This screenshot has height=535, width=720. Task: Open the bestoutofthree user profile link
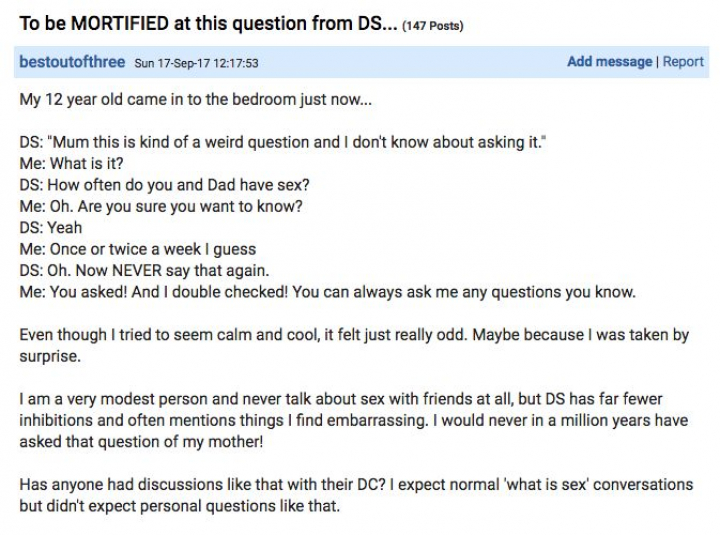74,62
